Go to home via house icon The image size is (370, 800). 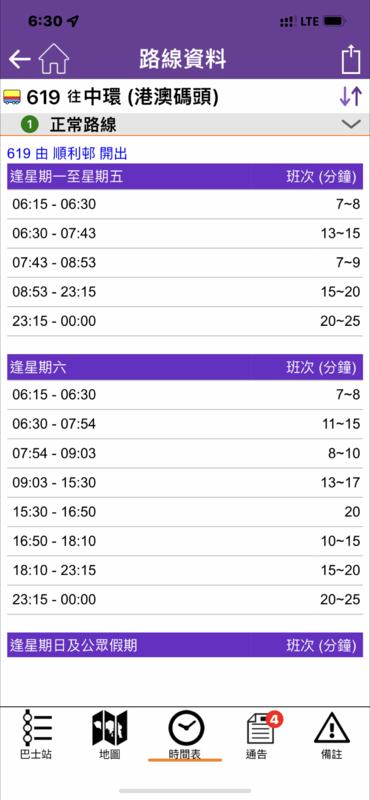click(x=54, y=59)
